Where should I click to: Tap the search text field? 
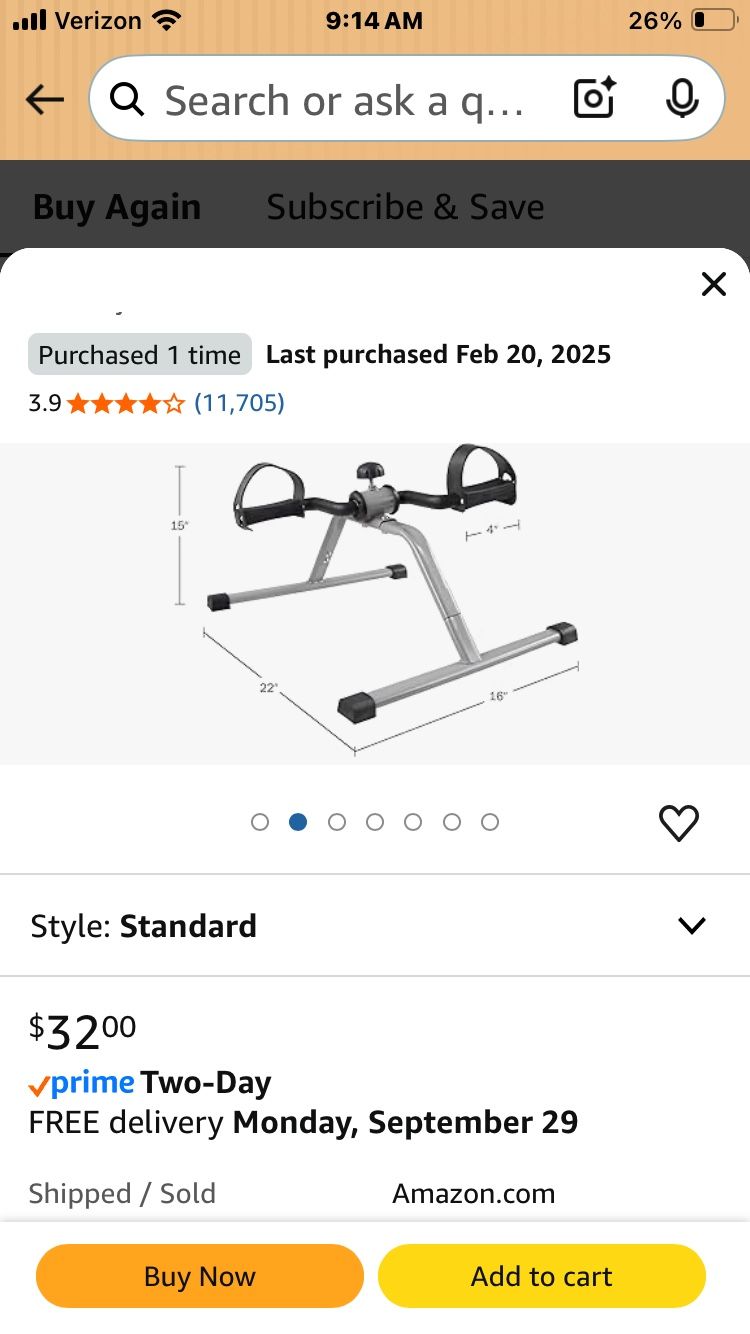[345, 100]
